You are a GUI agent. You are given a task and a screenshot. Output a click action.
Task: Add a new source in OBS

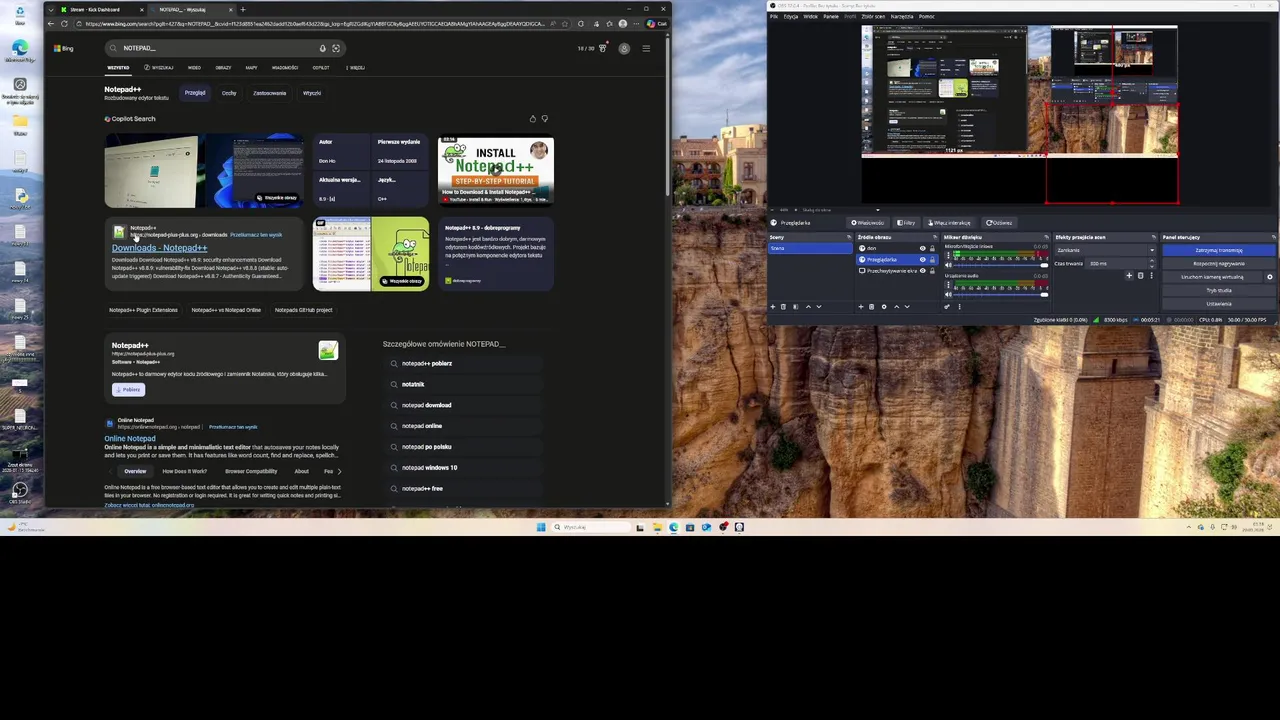click(861, 307)
